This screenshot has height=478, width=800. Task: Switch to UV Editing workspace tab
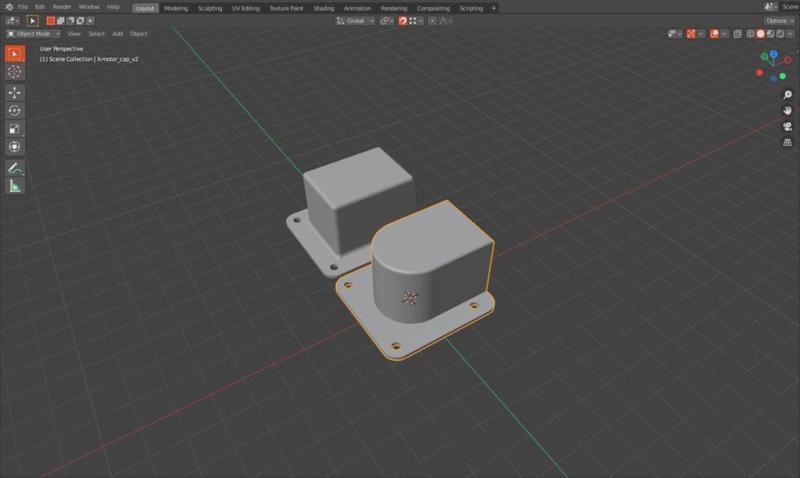[x=245, y=8]
